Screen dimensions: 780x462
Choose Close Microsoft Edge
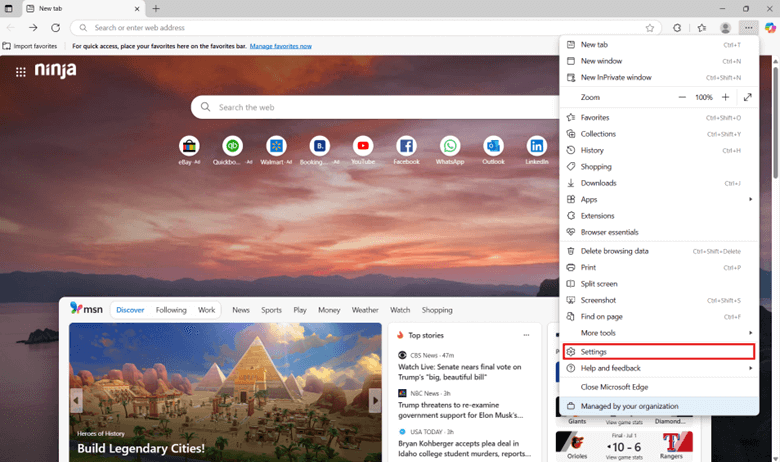coord(659,387)
